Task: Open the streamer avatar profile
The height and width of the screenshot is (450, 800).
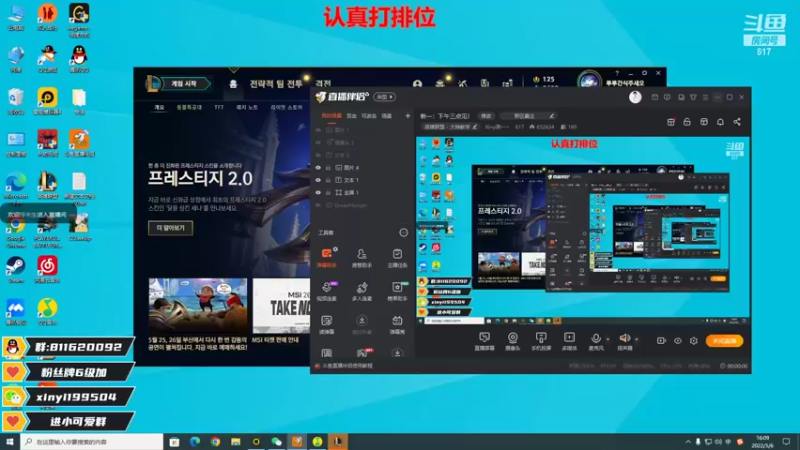Action: (635, 97)
